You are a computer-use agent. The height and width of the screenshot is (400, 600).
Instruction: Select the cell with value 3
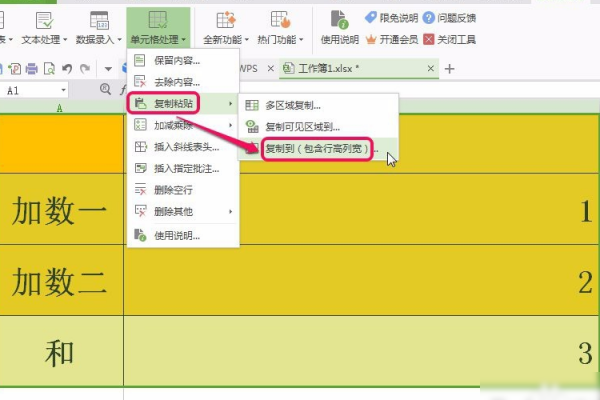(x=361, y=351)
